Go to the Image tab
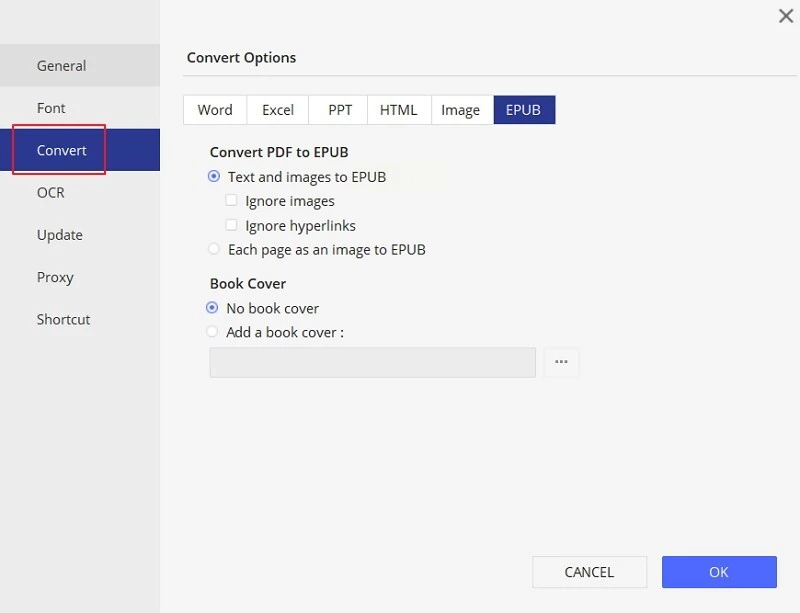This screenshot has width=800, height=613. coord(460,110)
